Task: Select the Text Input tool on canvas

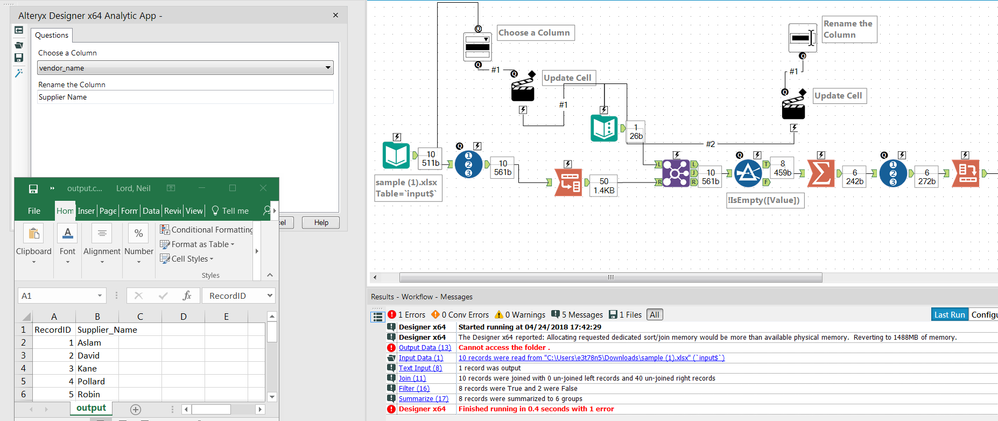Action: click(x=603, y=128)
